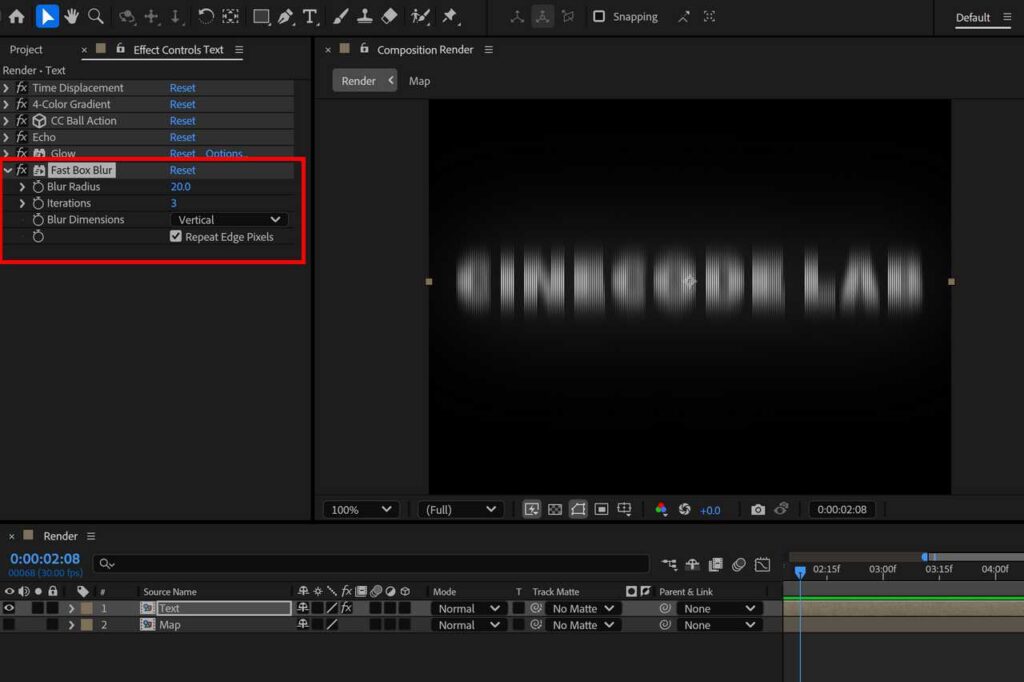Screen dimensions: 1024x682
Task: Toggle the Iterations stopwatch
Action: pos(38,203)
